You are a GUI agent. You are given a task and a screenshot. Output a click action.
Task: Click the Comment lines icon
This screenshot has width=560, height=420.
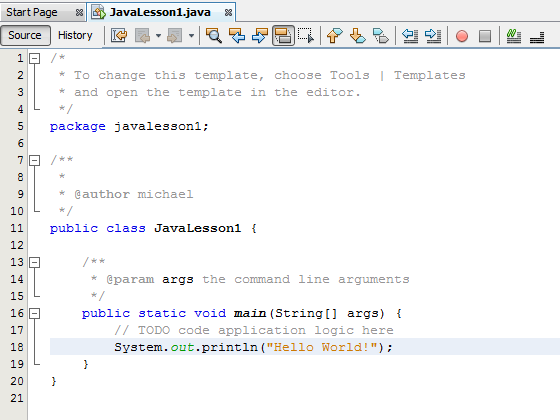tap(514, 36)
